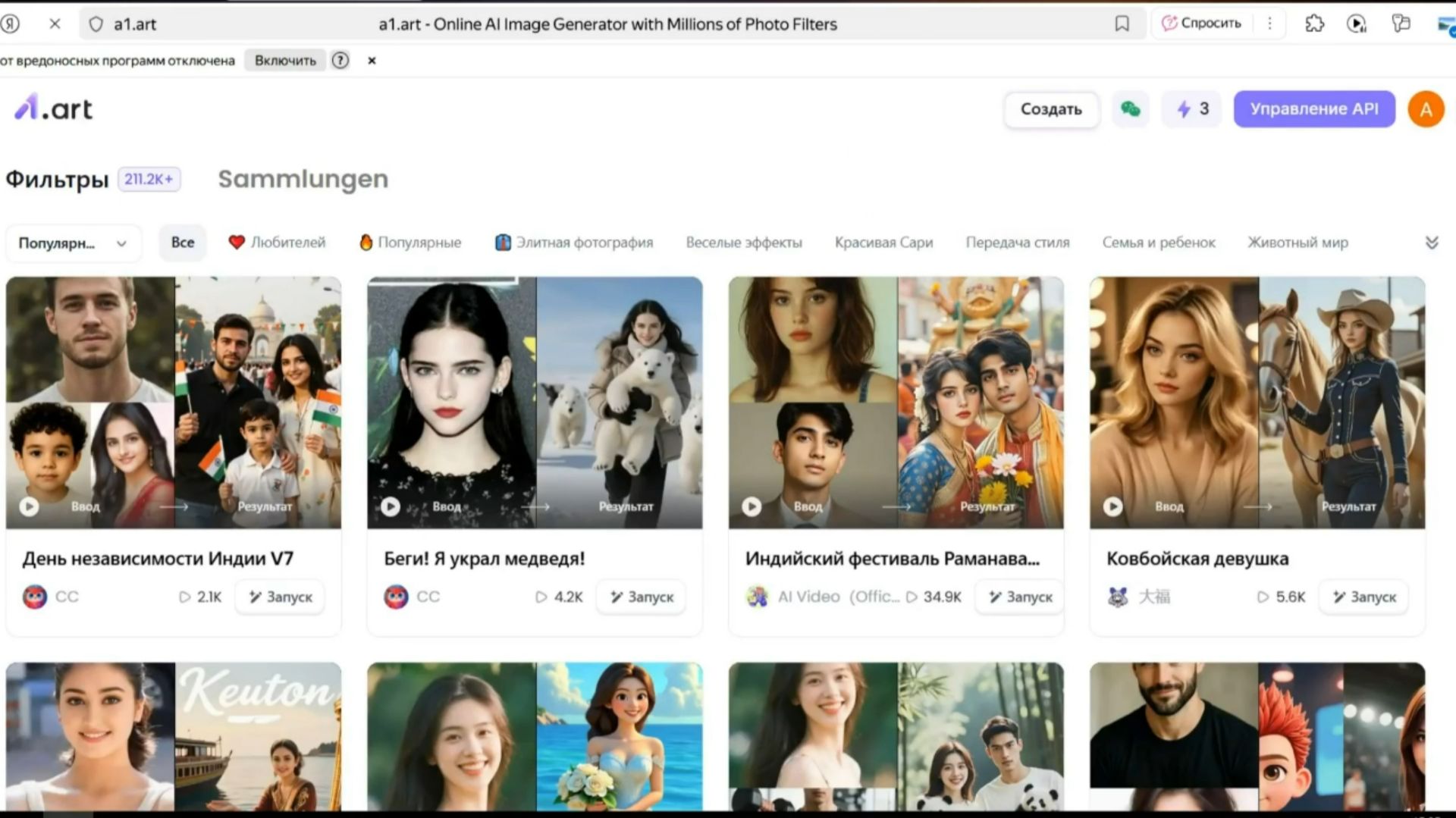Bookmark this page in address bar
Viewport: 1456px width, 818px height.
[x=1122, y=24]
